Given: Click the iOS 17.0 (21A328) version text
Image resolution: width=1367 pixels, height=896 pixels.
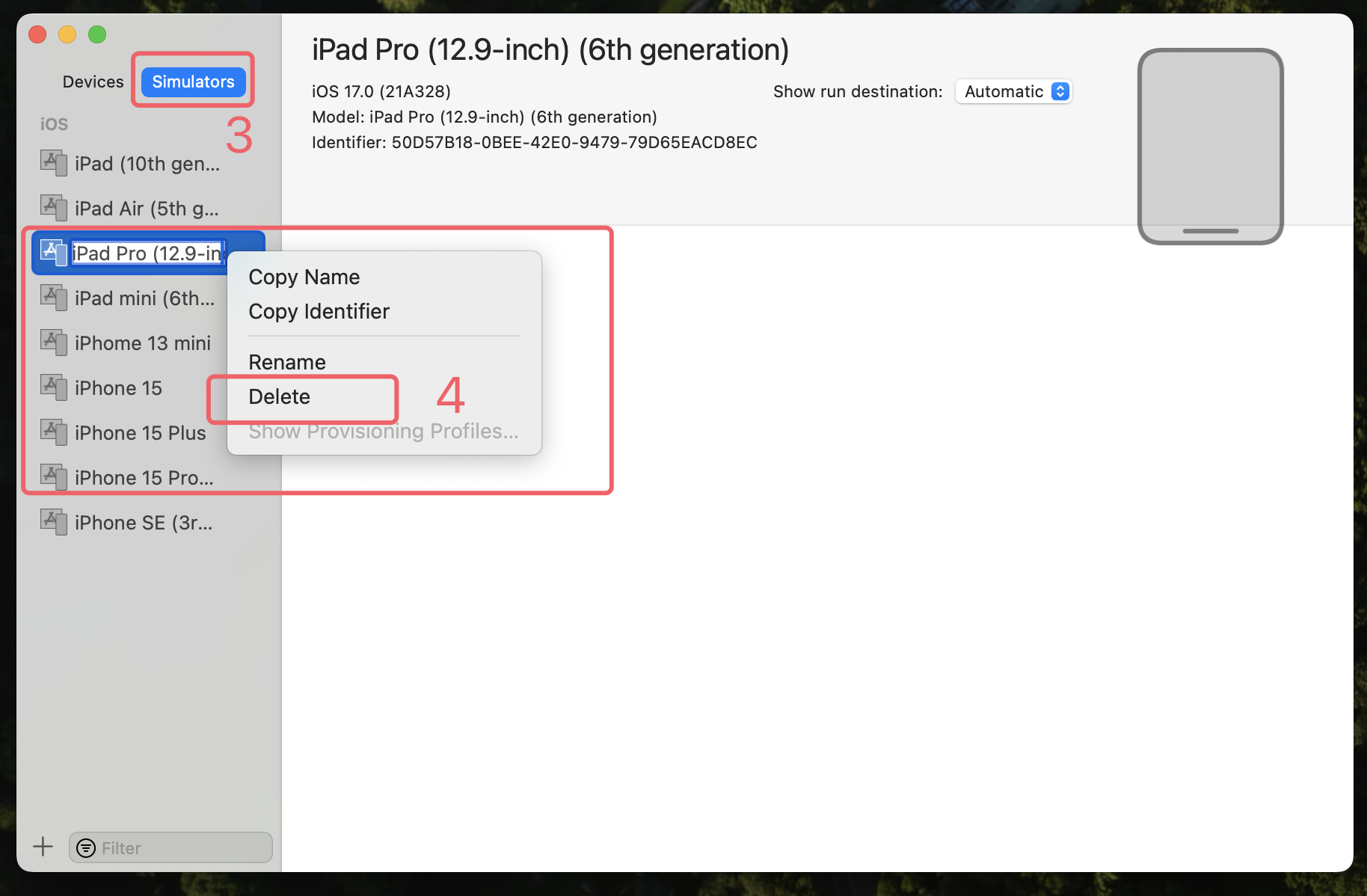Looking at the screenshot, I should 381,91.
